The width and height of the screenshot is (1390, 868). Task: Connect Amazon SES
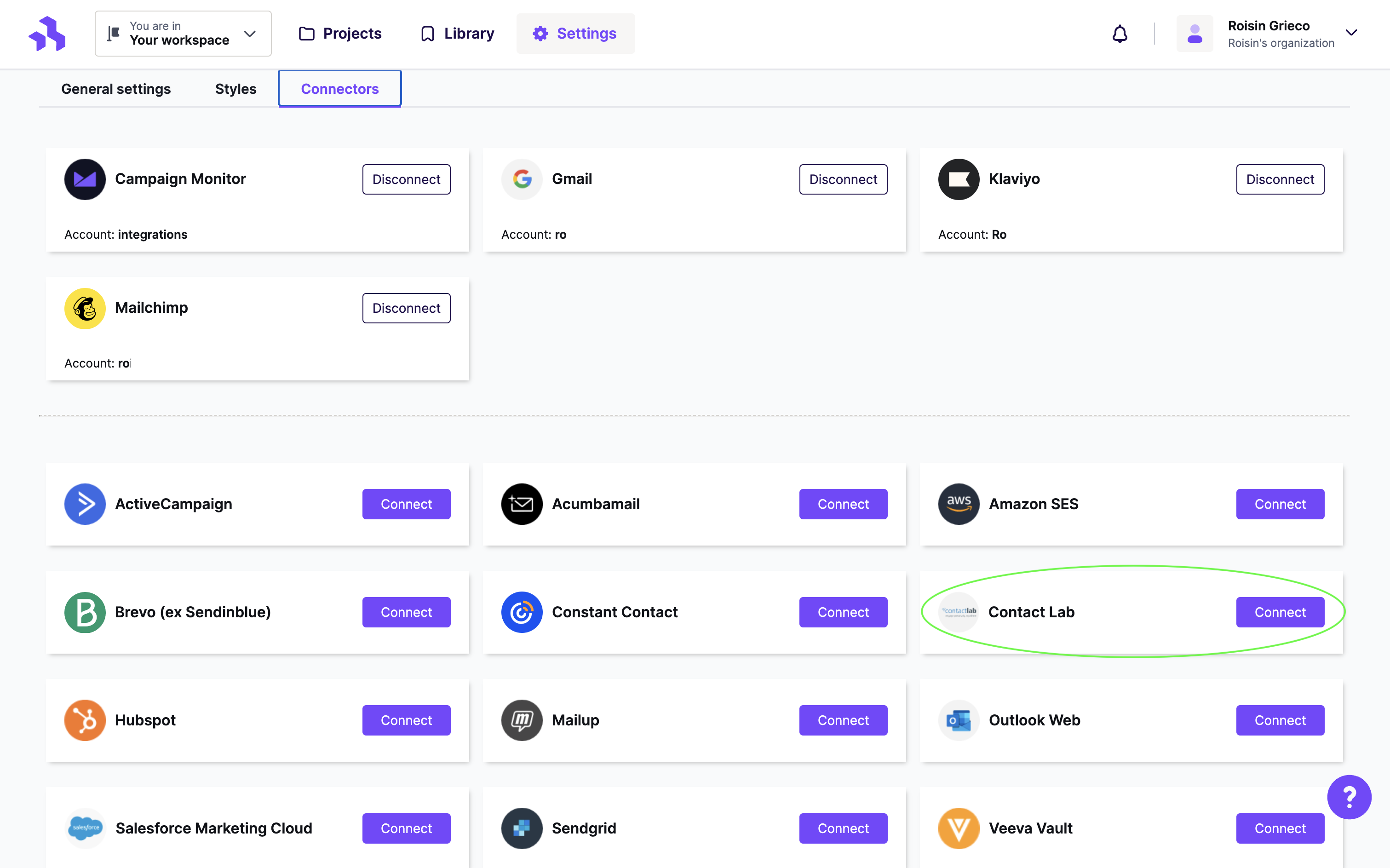(1280, 504)
